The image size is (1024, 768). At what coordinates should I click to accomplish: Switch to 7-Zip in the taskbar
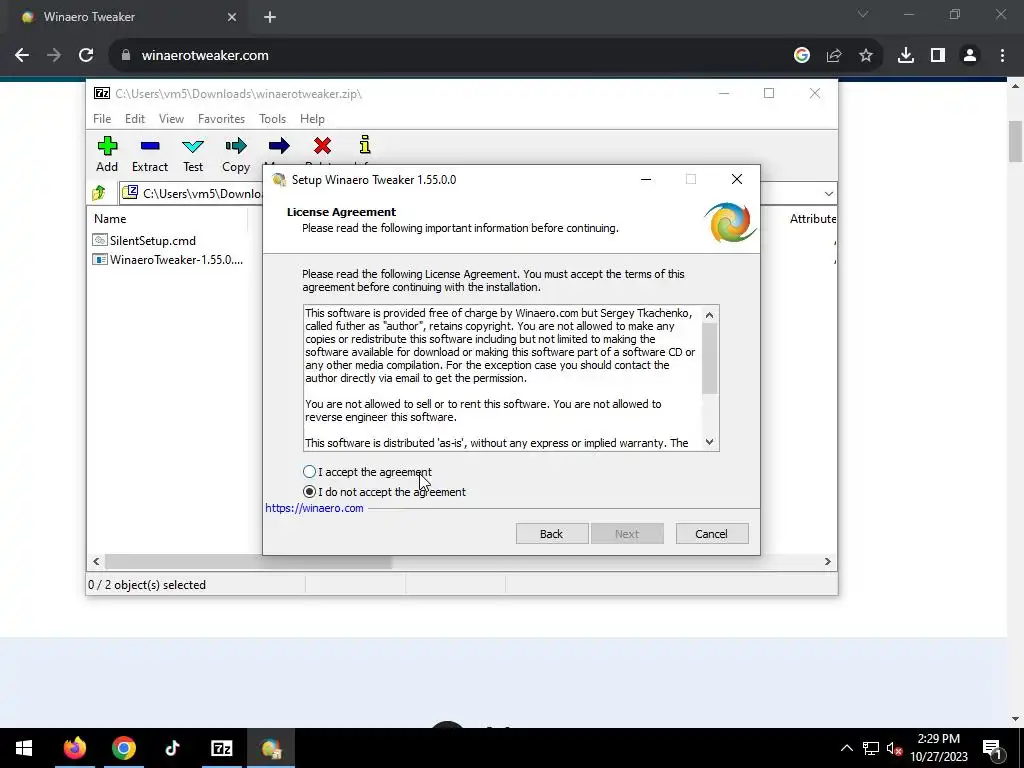pos(221,748)
